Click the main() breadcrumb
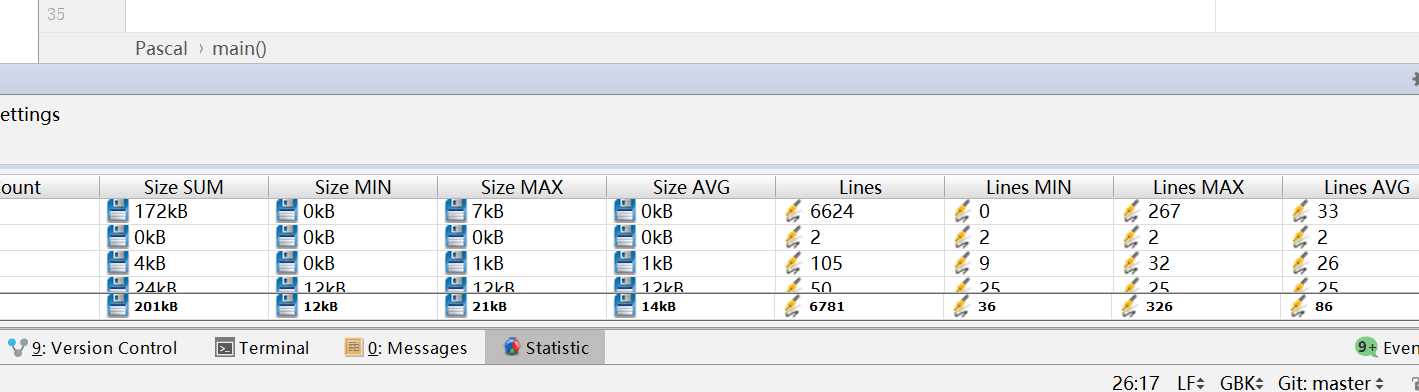This screenshot has width=1419, height=392. click(239, 48)
